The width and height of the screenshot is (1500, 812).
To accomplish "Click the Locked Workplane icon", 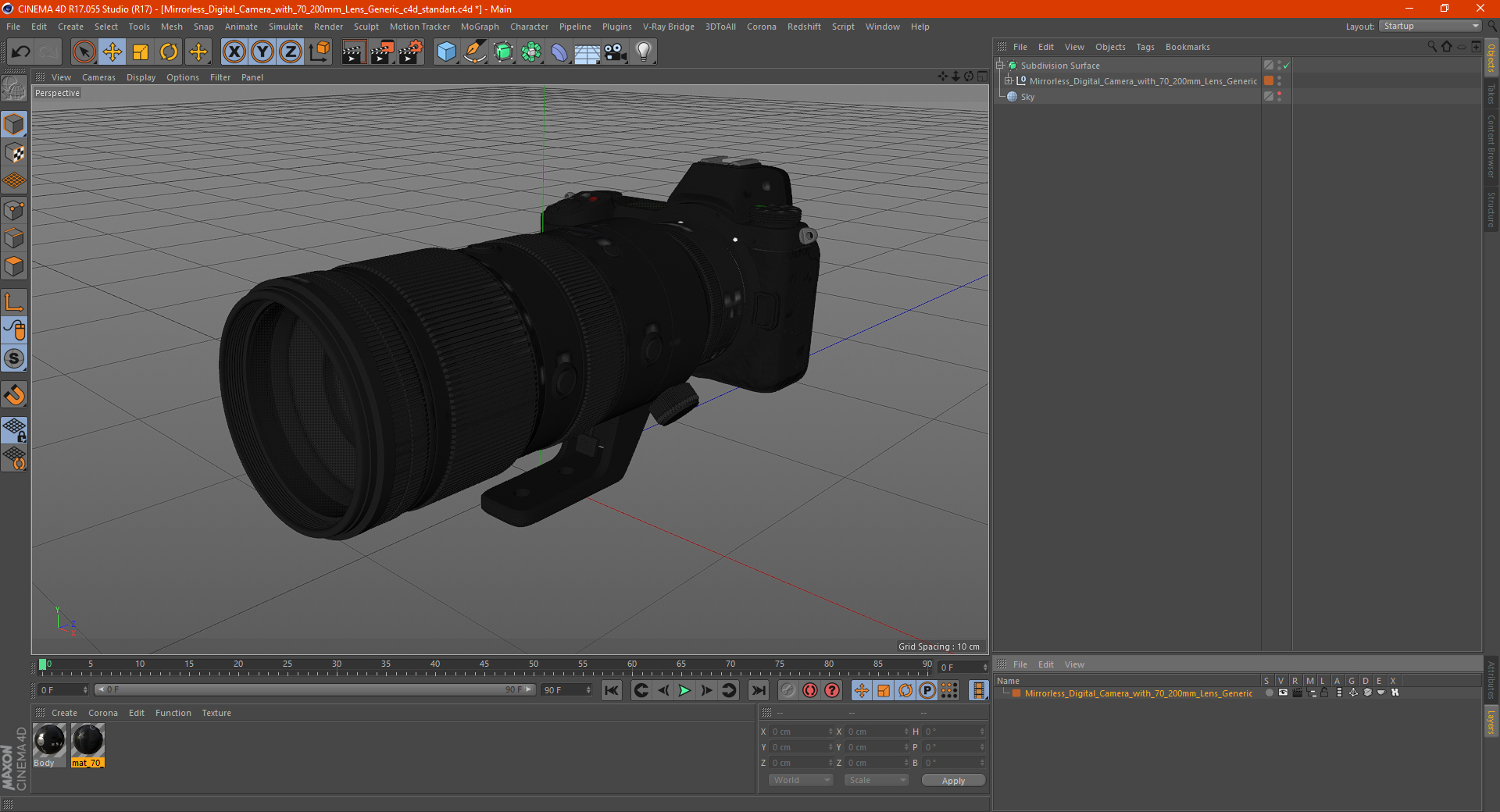I will (14, 430).
